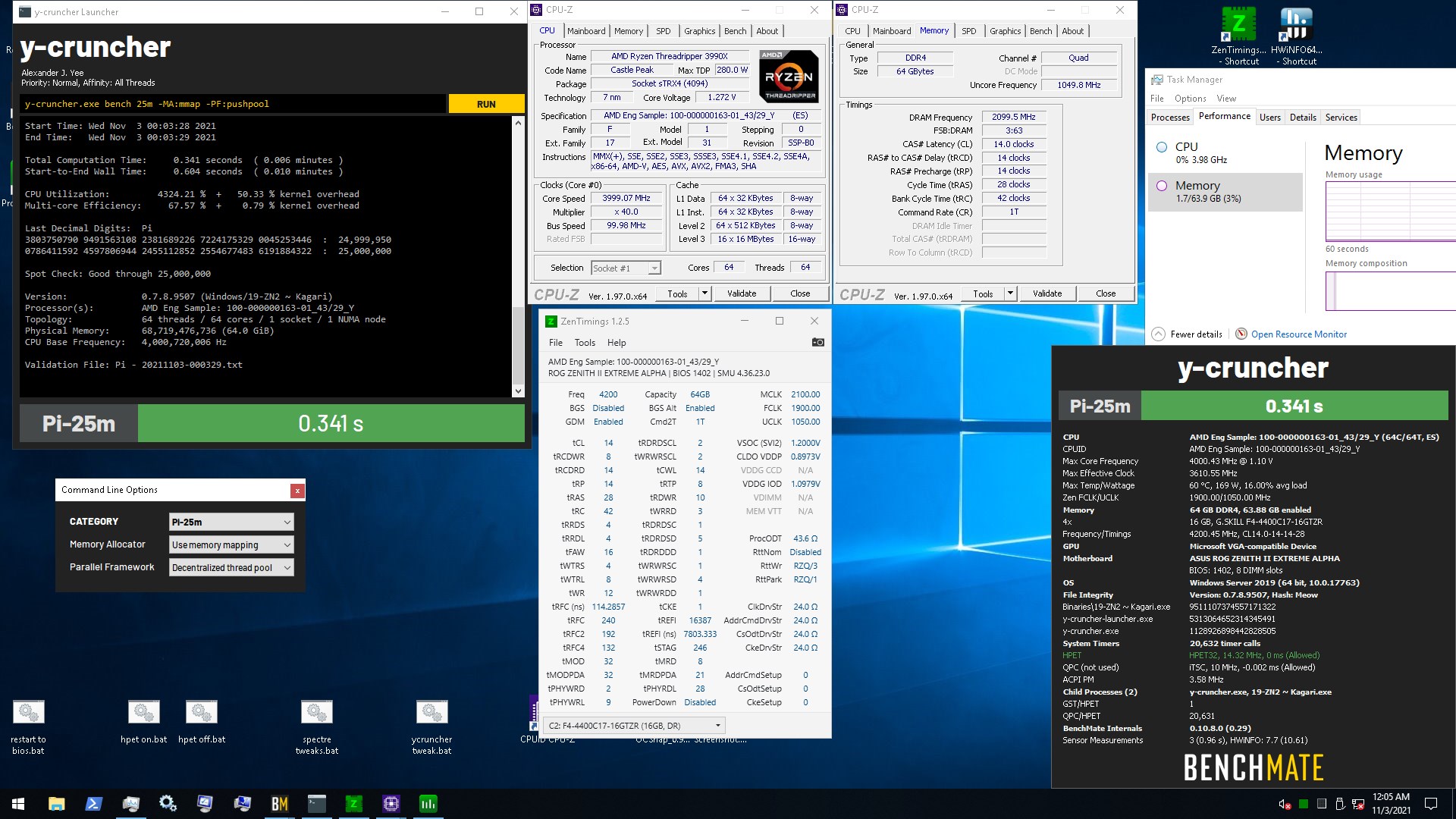The image size is (1456, 819).
Task: Open PowerShell from the taskbar
Action: pyautogui.click(x=93, y=804)
